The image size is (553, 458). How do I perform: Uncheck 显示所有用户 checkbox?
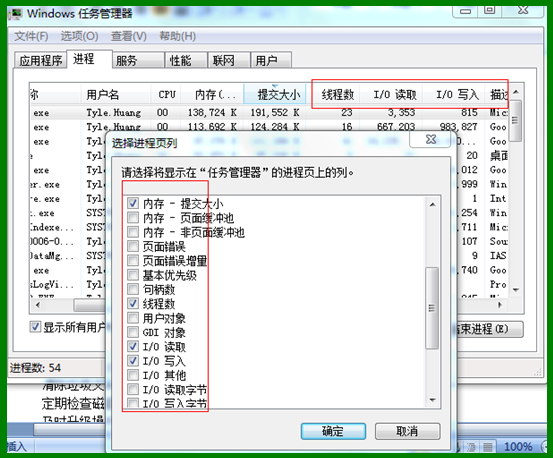tap(35, 327)
